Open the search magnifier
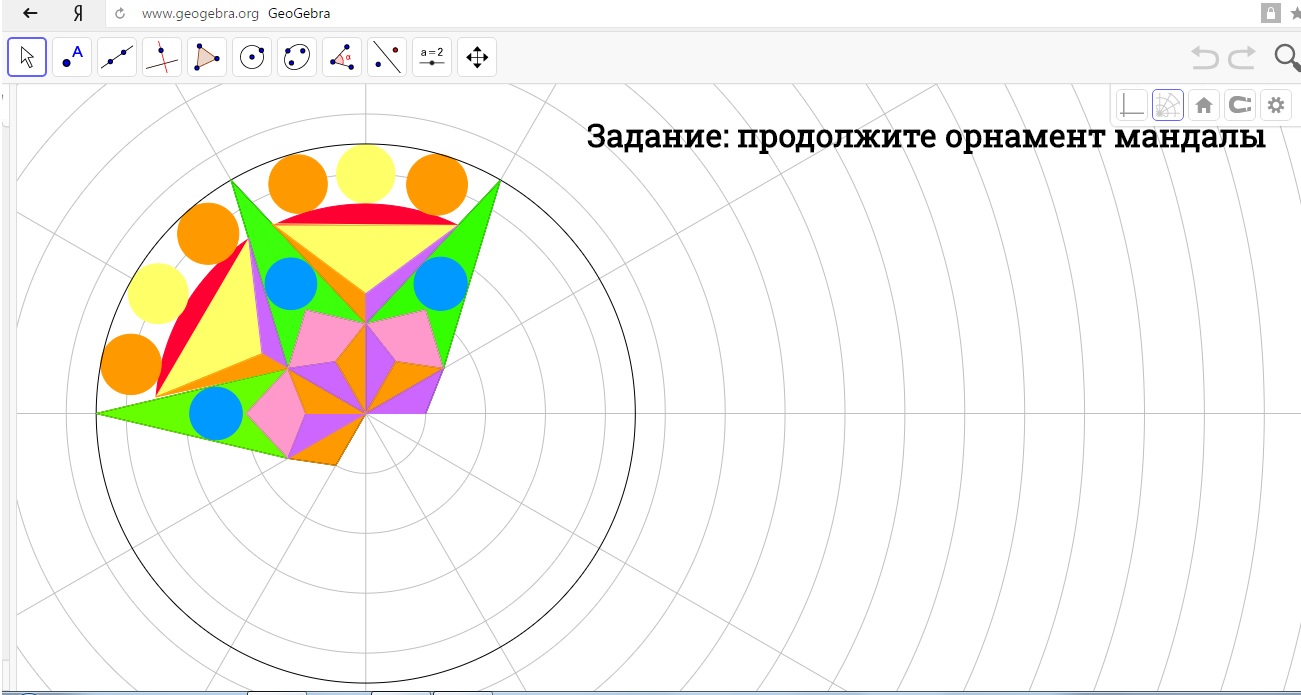This screenshot has width=1301, height=695. coord(1287,57)
